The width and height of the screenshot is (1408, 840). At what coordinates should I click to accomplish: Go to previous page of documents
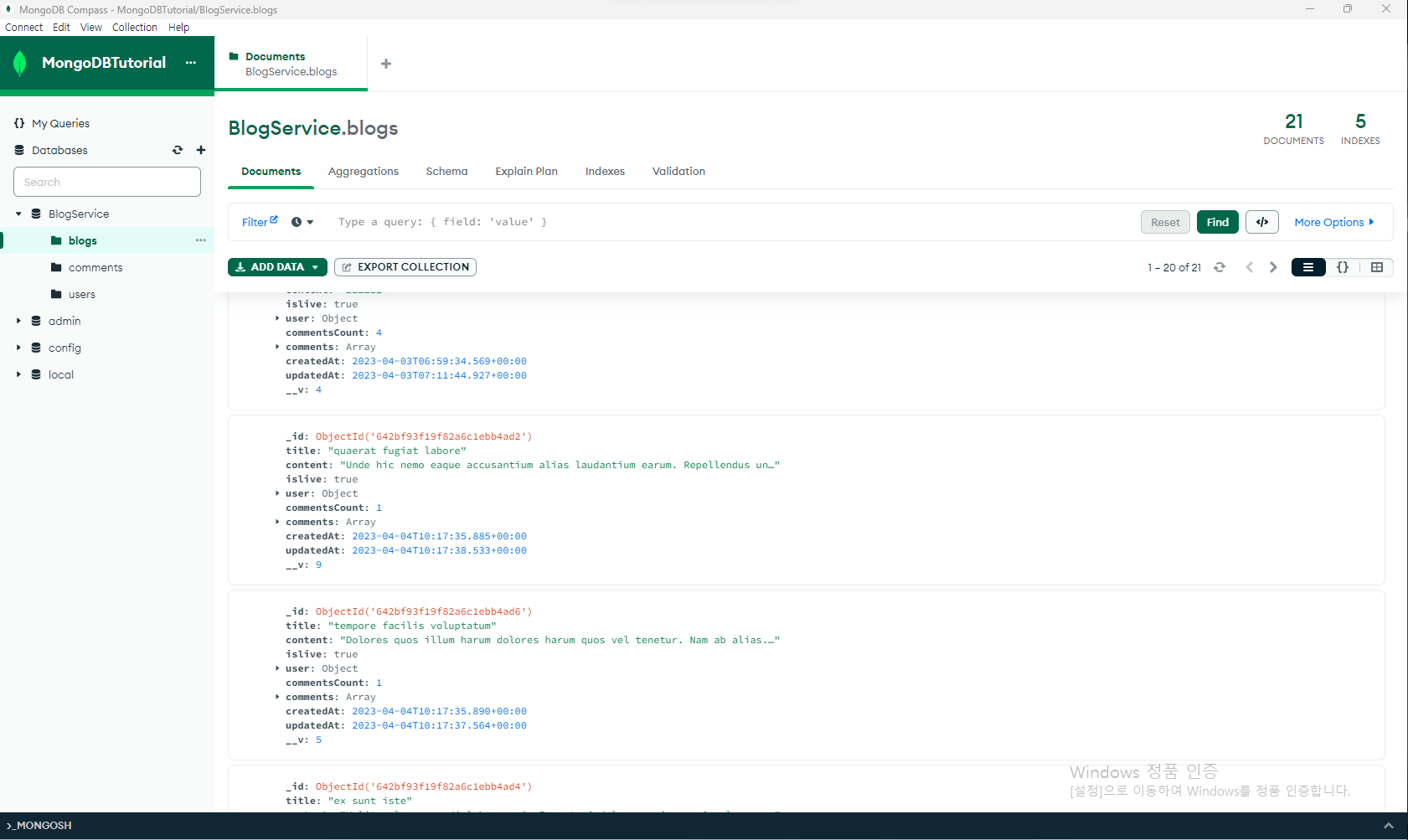[1250, 267]
